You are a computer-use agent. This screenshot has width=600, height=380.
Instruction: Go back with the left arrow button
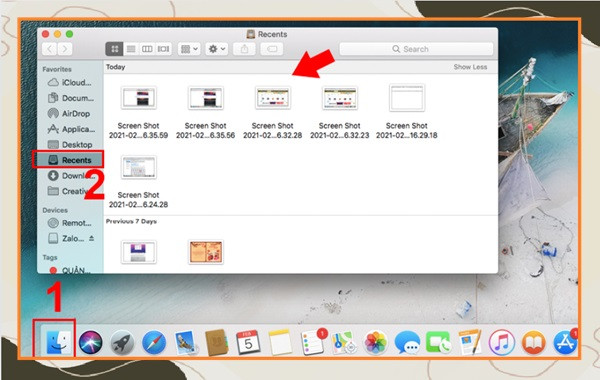(50, 49)
